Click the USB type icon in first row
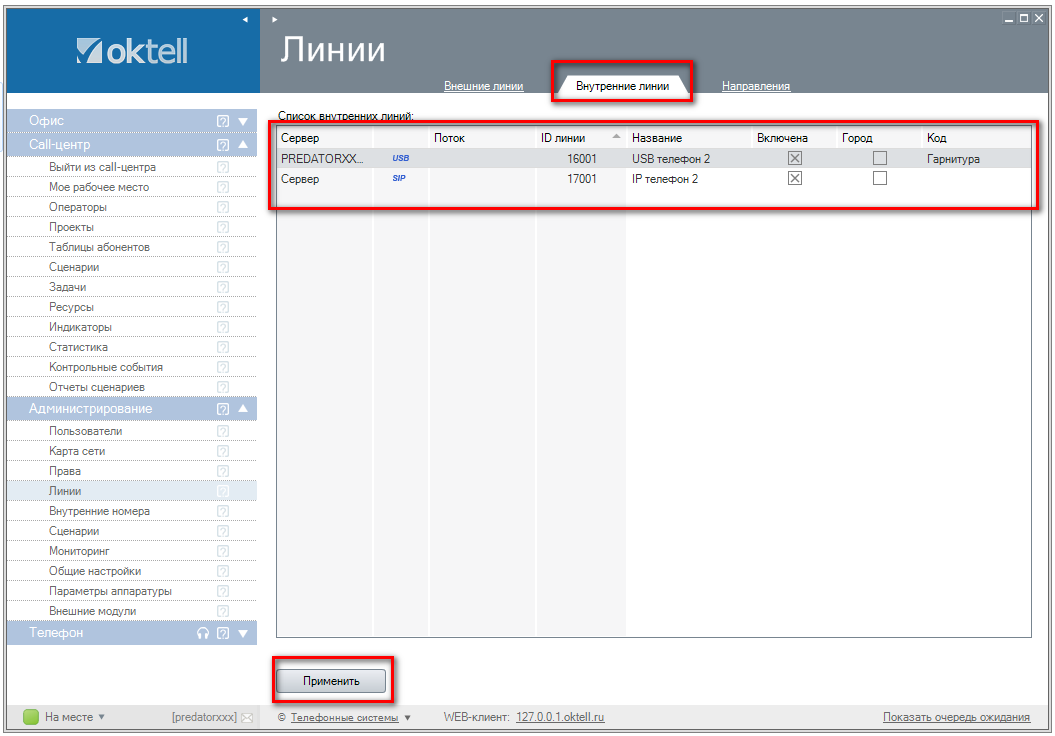The height and width of the screenshot is (736, 1055). (x=400, y=159)
